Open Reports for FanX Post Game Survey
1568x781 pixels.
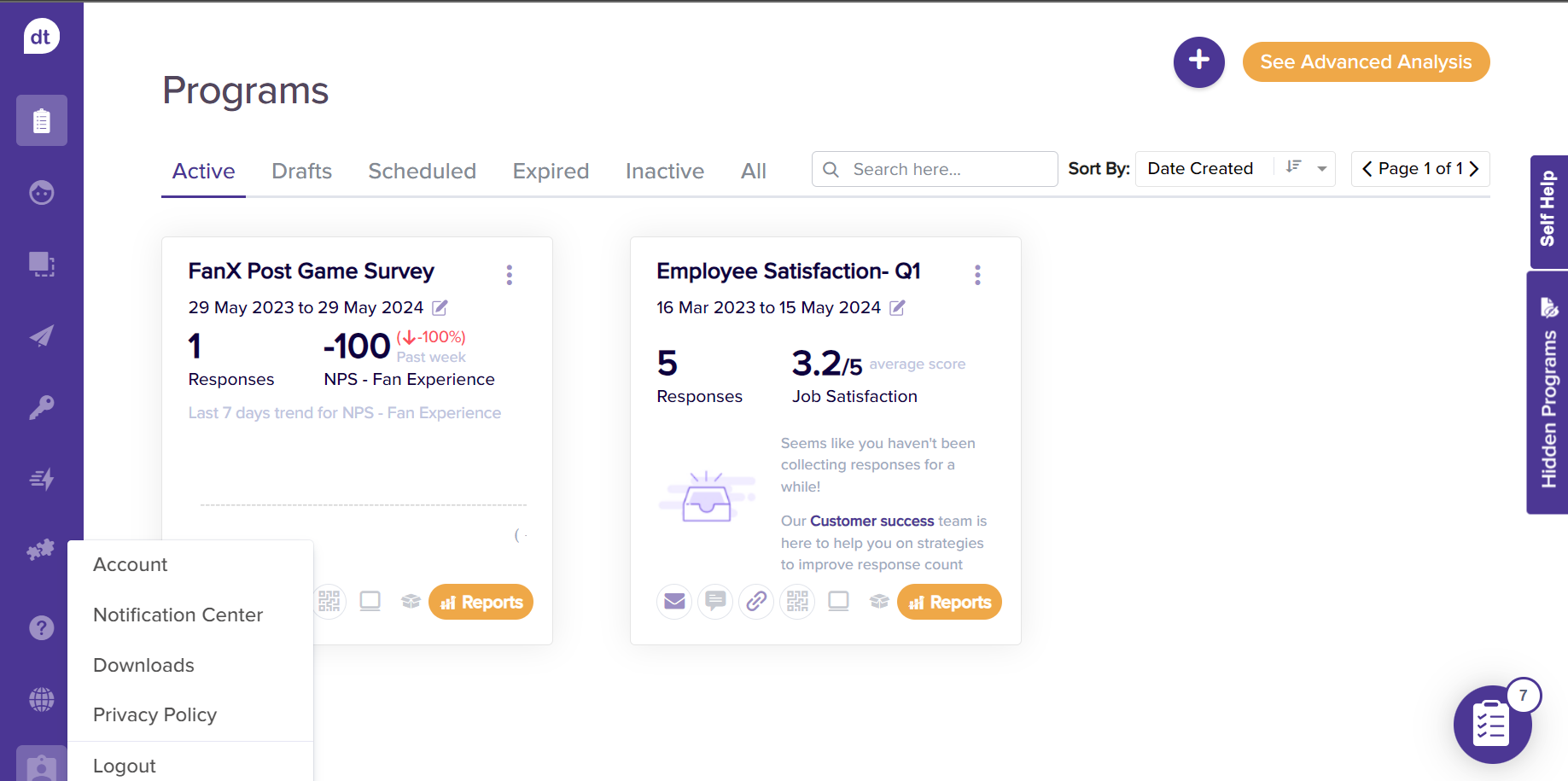click(x=481, y=602)
